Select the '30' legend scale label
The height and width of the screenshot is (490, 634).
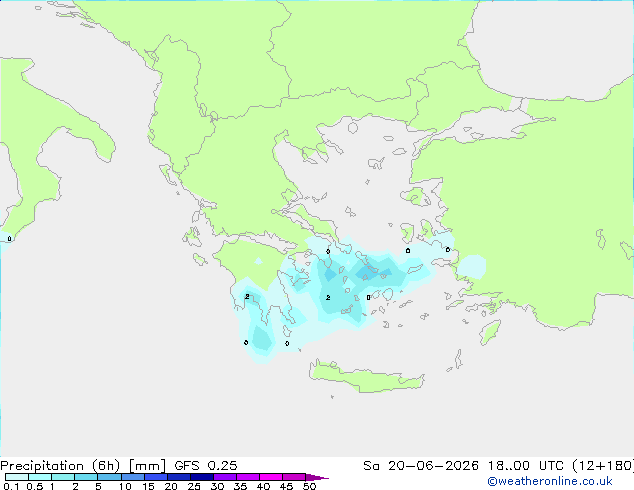(x=217, y=486)
